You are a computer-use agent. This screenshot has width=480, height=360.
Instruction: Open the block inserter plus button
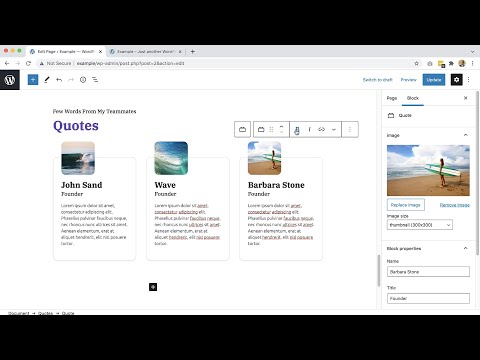point(33,80)
